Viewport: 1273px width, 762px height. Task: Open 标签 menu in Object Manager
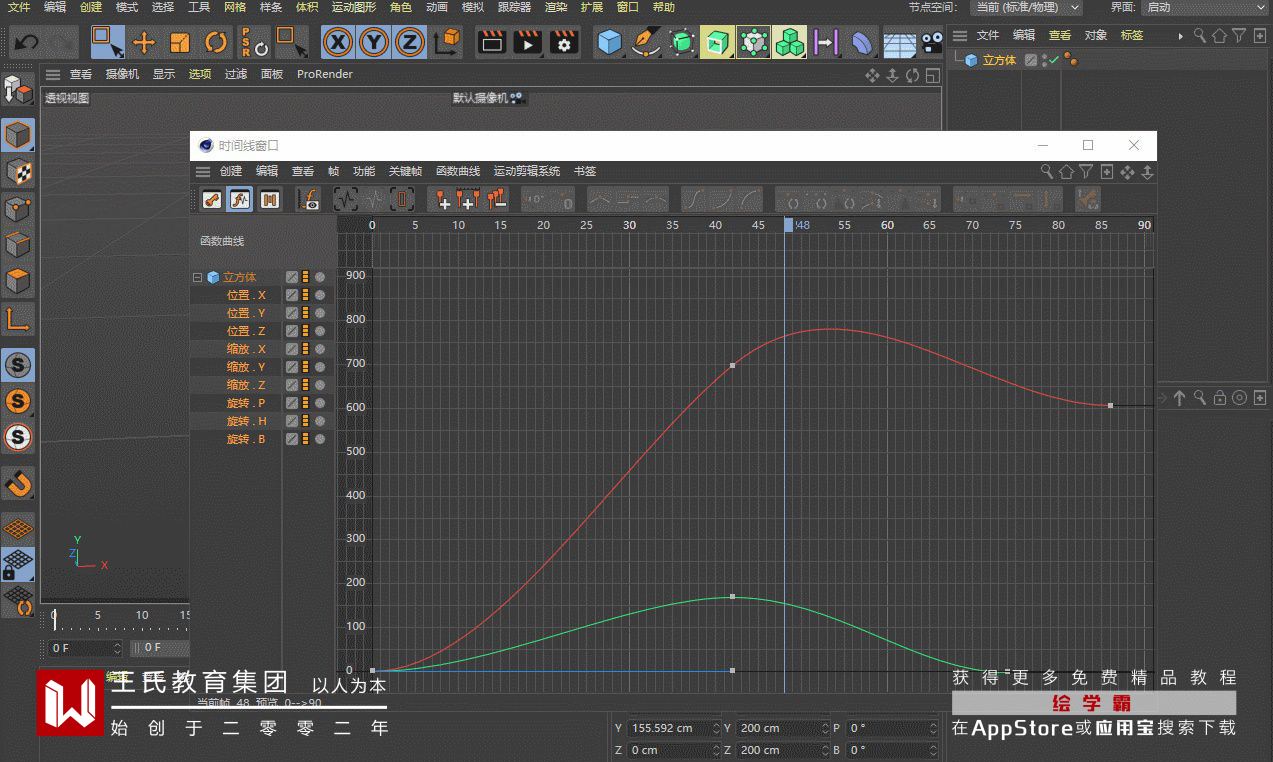(x=1131, y=35)
